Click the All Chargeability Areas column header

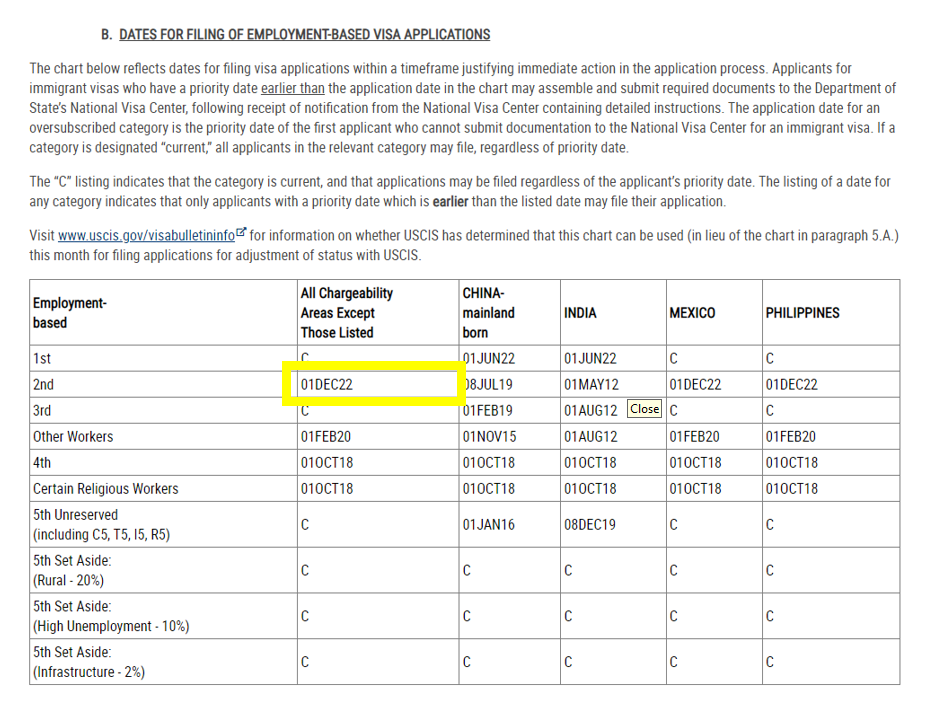(347, 312)
